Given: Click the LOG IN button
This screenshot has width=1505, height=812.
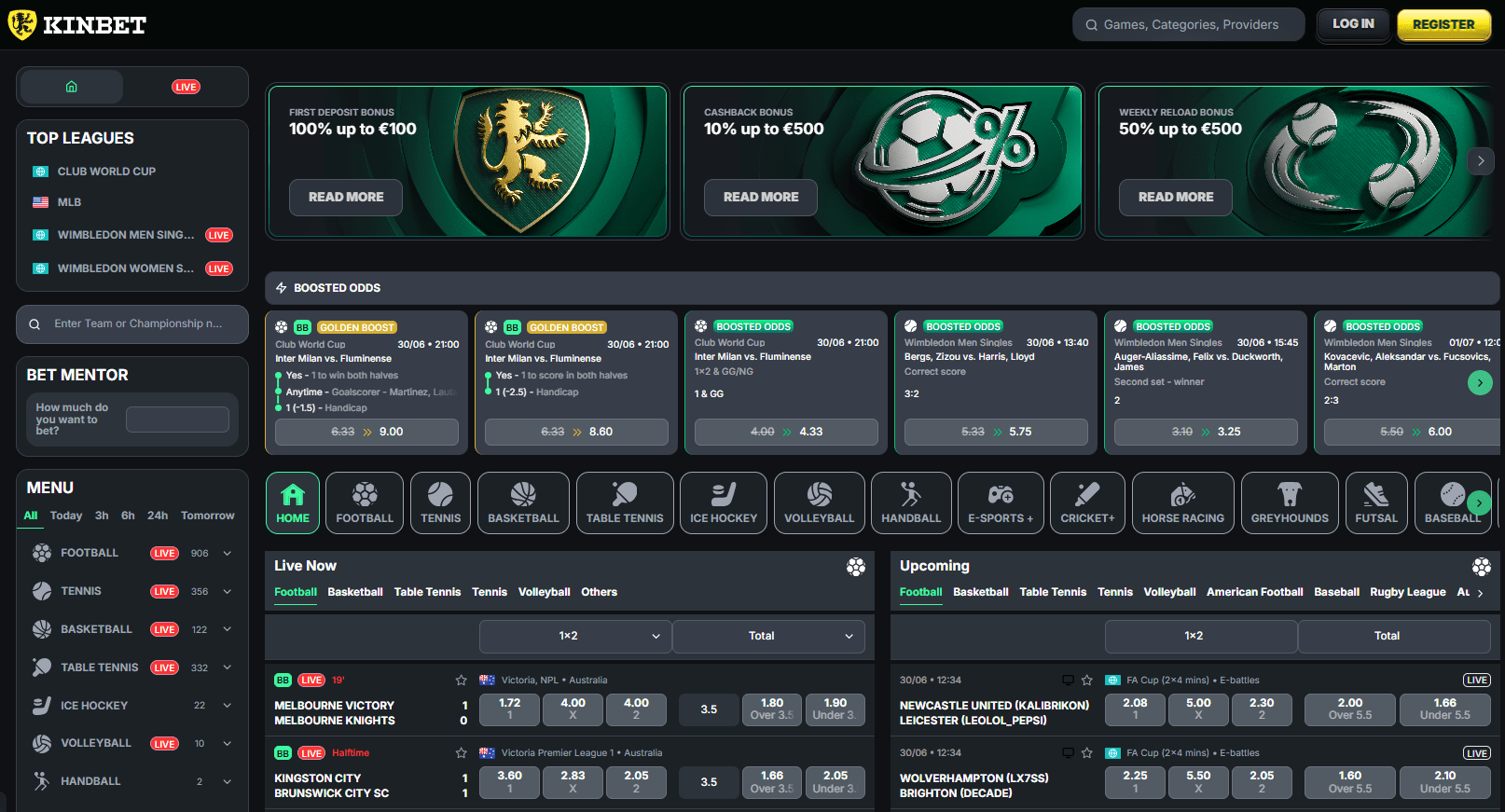Looking at the screenshot, I should tap(1353, 24).
